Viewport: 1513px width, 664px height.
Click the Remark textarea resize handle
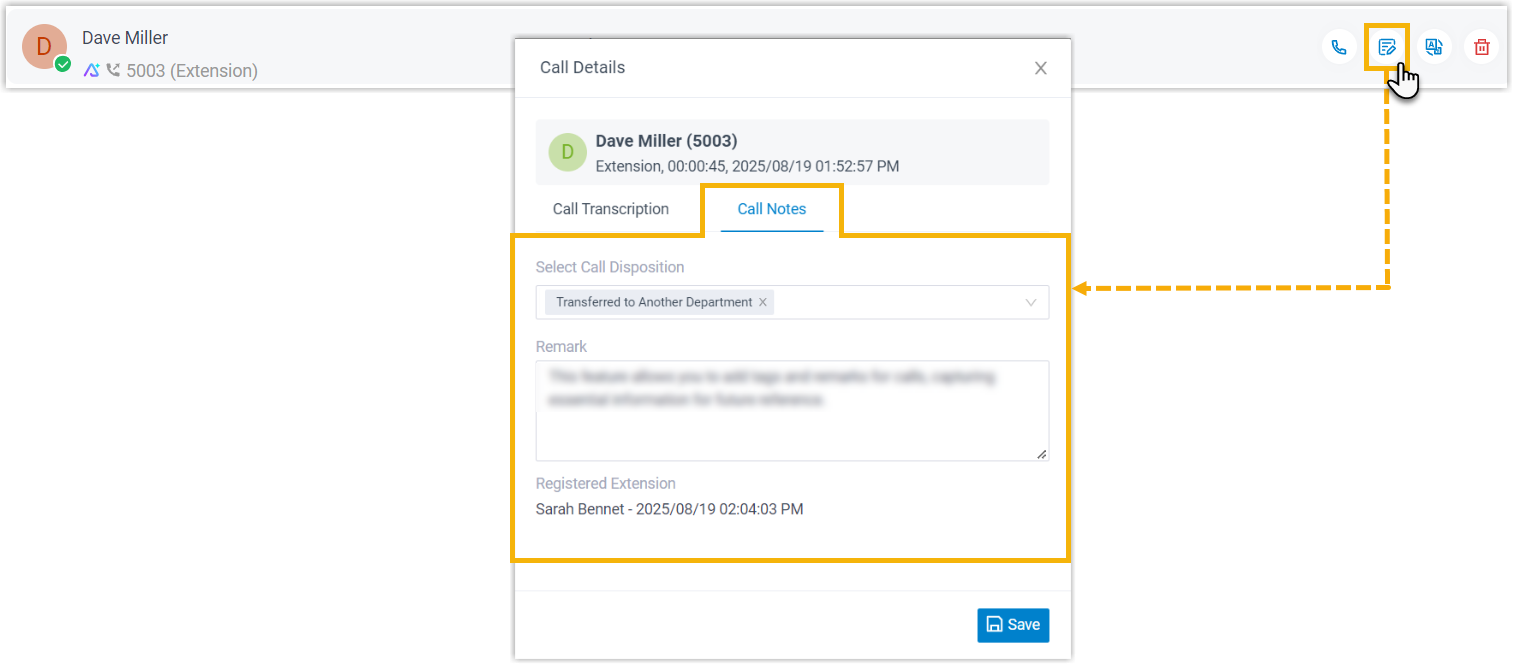(1041, 453)
